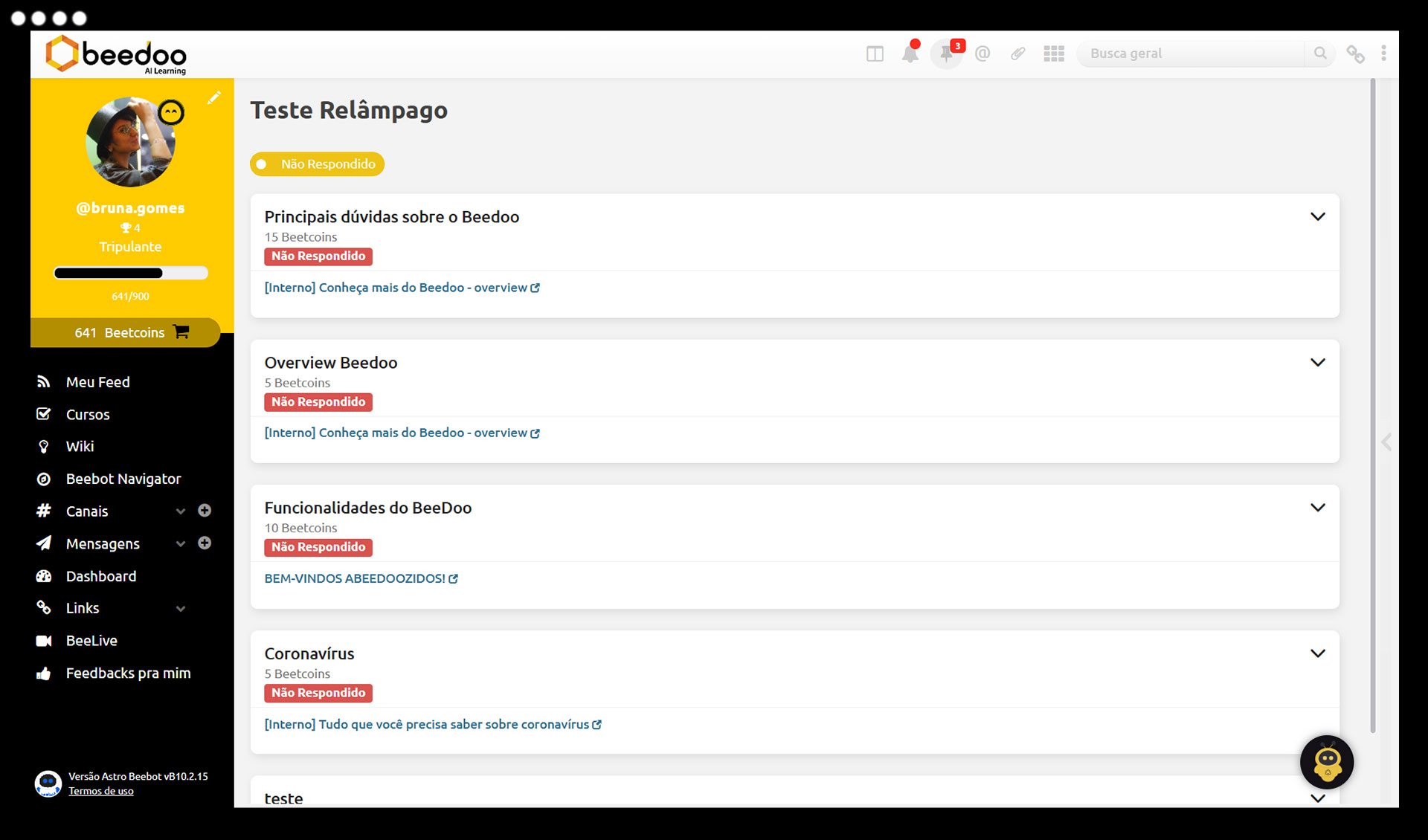
Task: Click the search magnifier icon
Action: (x=1320, y=54)
